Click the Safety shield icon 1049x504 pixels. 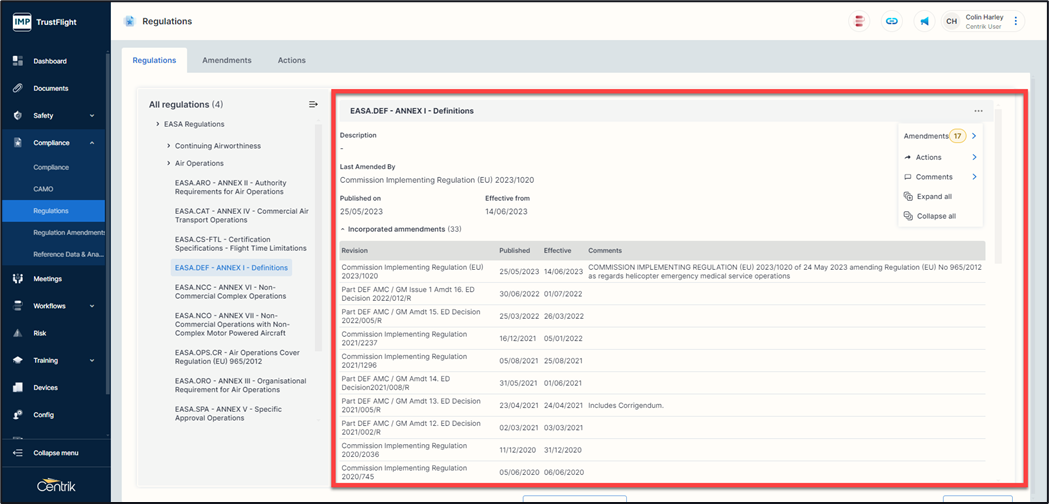pos(18,116)
